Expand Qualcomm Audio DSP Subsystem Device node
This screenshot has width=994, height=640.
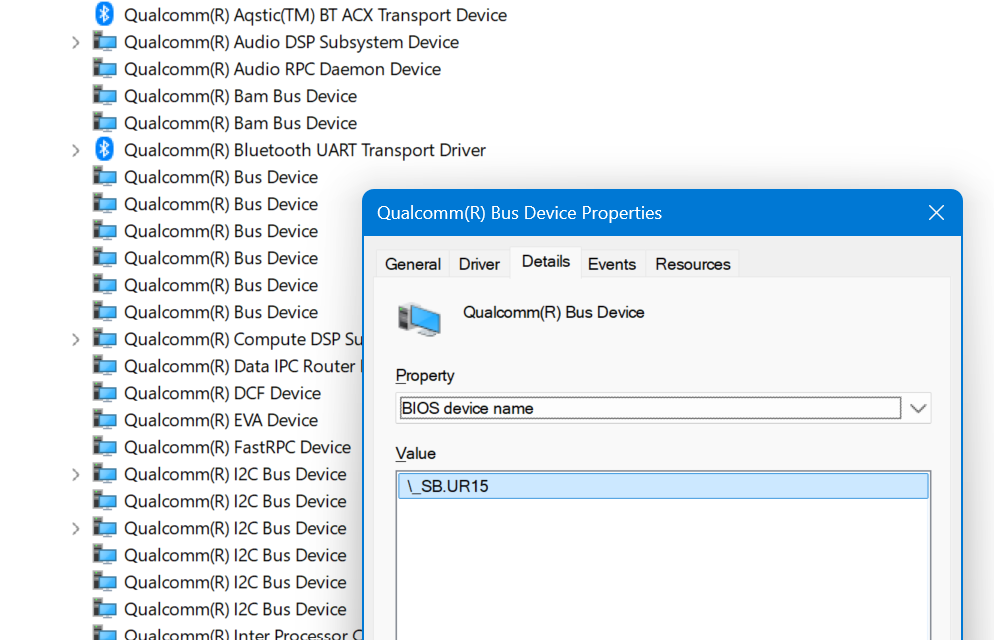(x=75, y=42)
